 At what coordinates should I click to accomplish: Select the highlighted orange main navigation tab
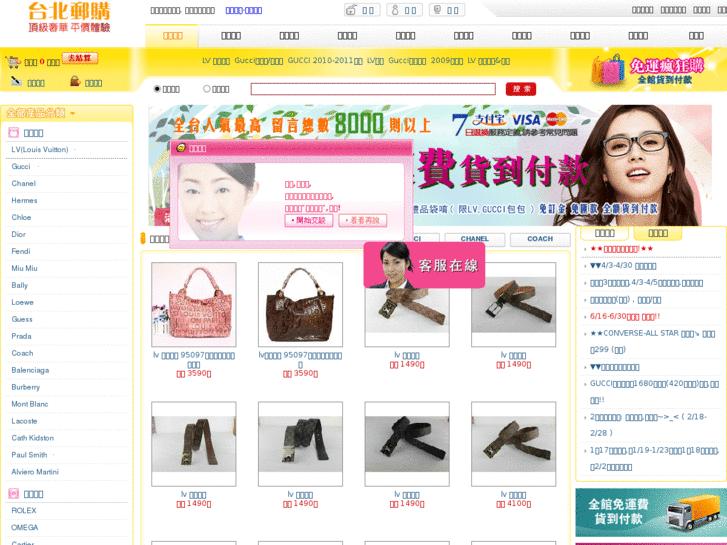point(172,36)
